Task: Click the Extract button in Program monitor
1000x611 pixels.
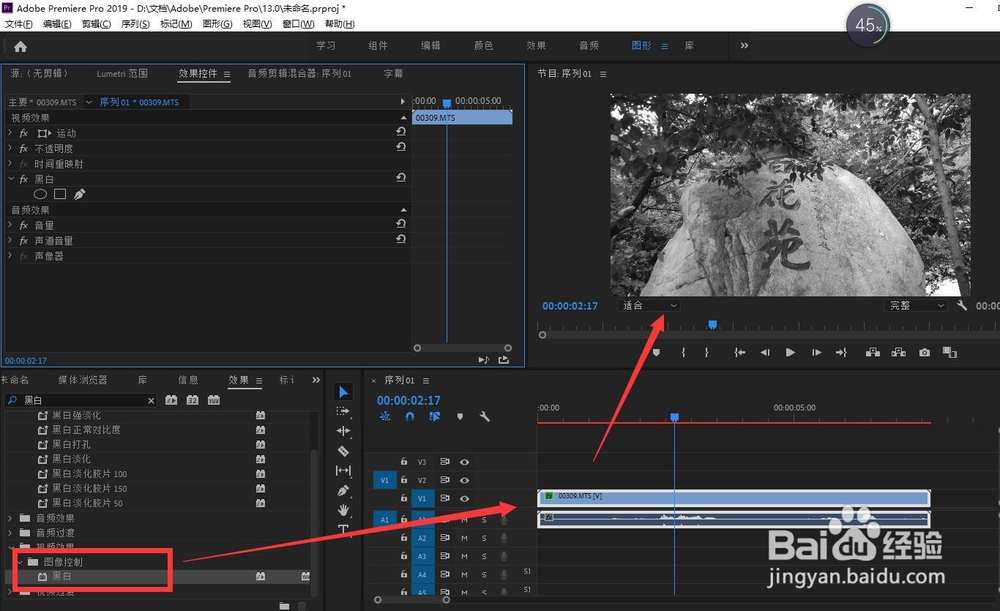Action: click(899, 352)
